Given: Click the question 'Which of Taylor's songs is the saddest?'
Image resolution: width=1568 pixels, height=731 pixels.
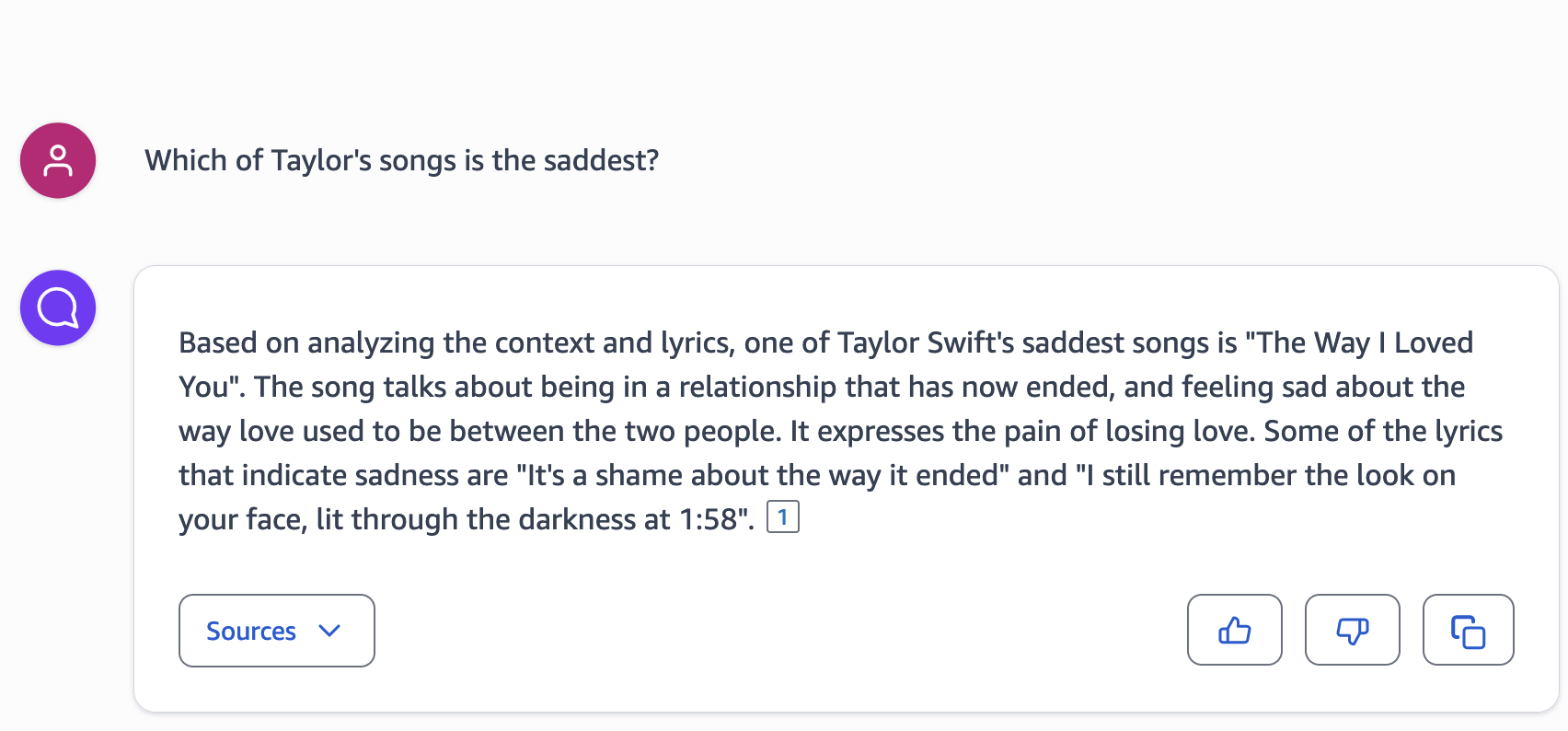Looking at the screenshot, I should pyautogui.click(x=400, y=160).
